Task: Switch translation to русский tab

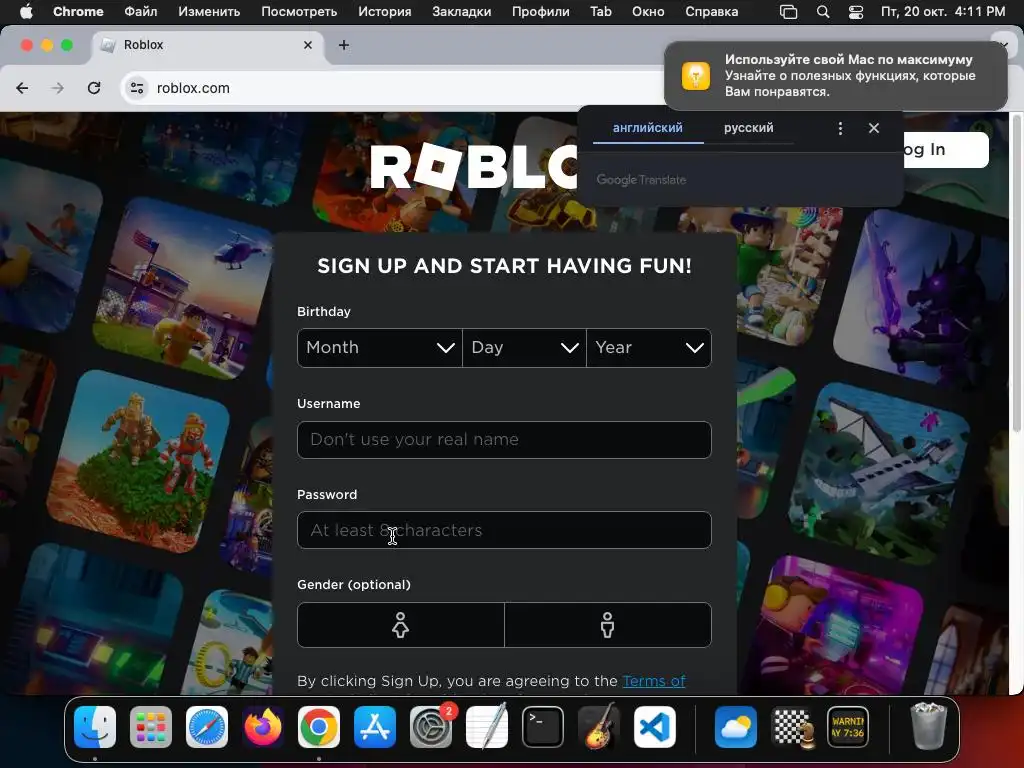Action: (x=748, y=128)
